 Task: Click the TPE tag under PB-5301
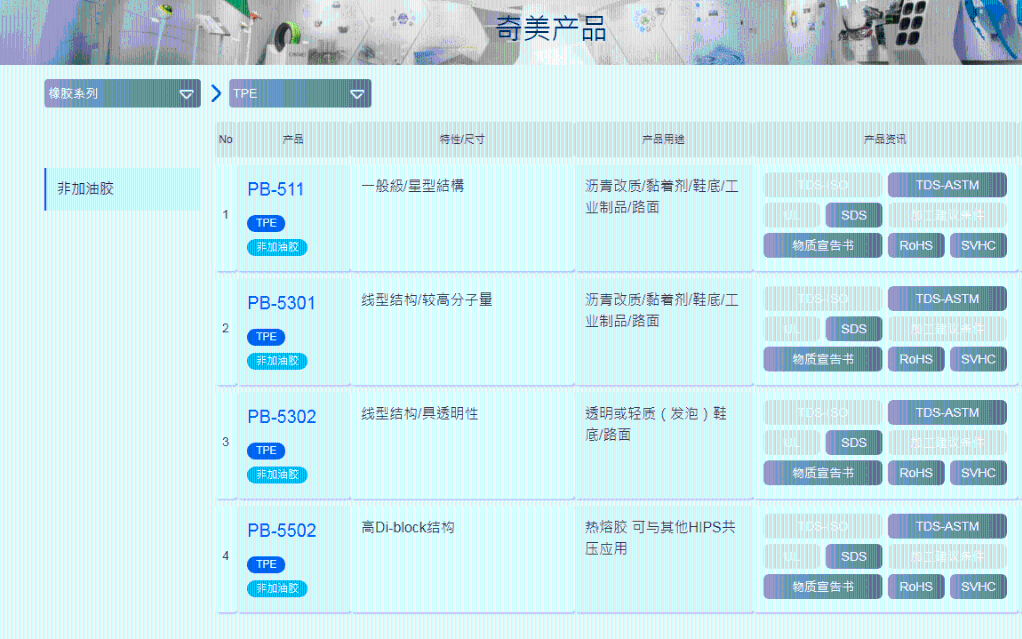266,337
